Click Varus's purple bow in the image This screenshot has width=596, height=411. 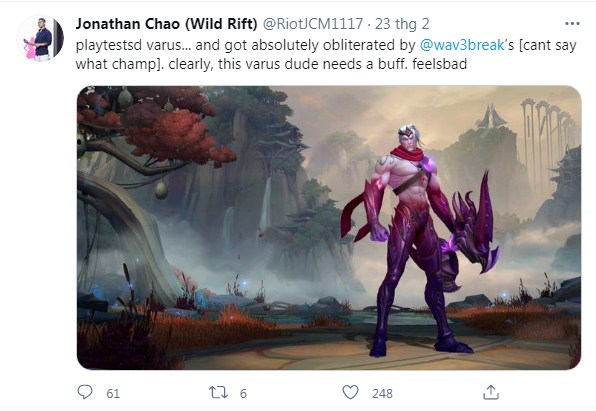473,224
